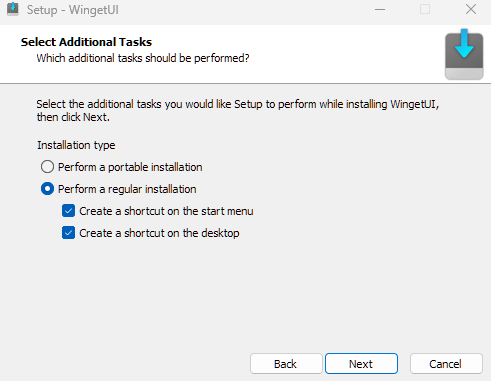The image size is (491, 381).
Task: Minimize the Setup window
Action: [x=380, y=9]
